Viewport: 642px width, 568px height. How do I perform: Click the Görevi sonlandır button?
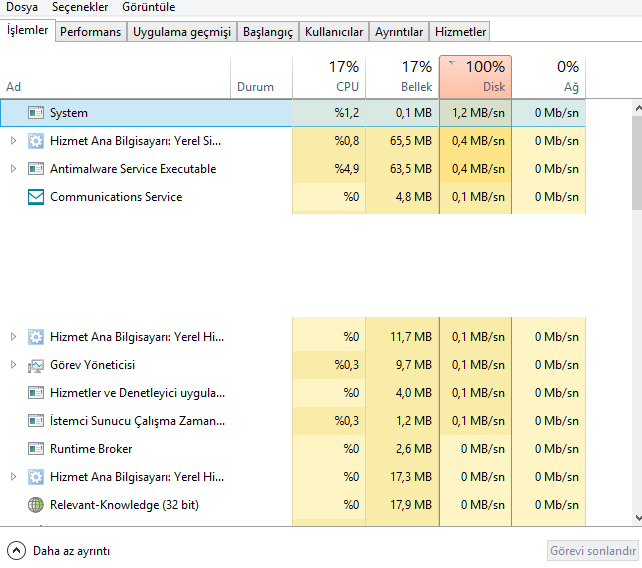[x=592, y=551]
